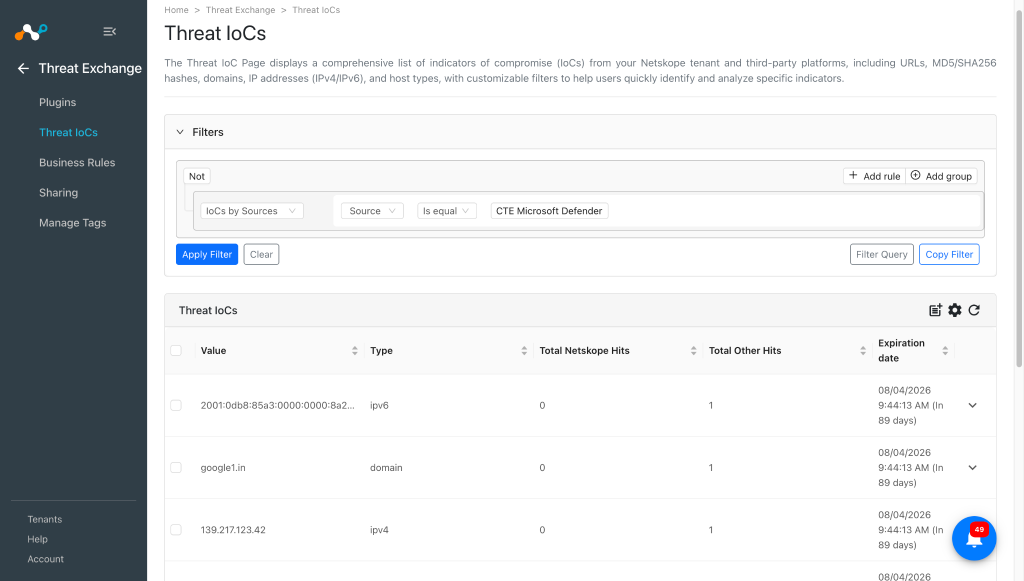Click Add group button
Image resolution: width=1024 pixels, height=581 pixels.
click(x=942, y=176)
